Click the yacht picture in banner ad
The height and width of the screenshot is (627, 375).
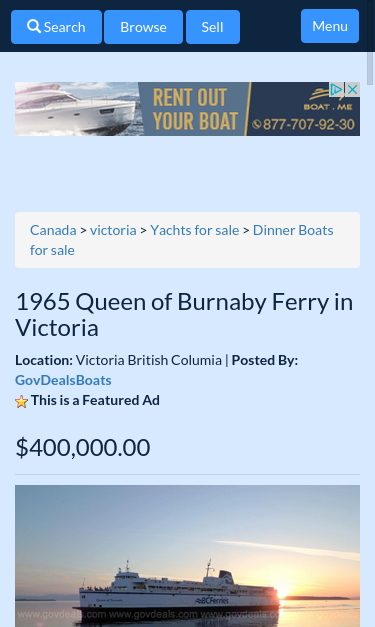point(77,109)
